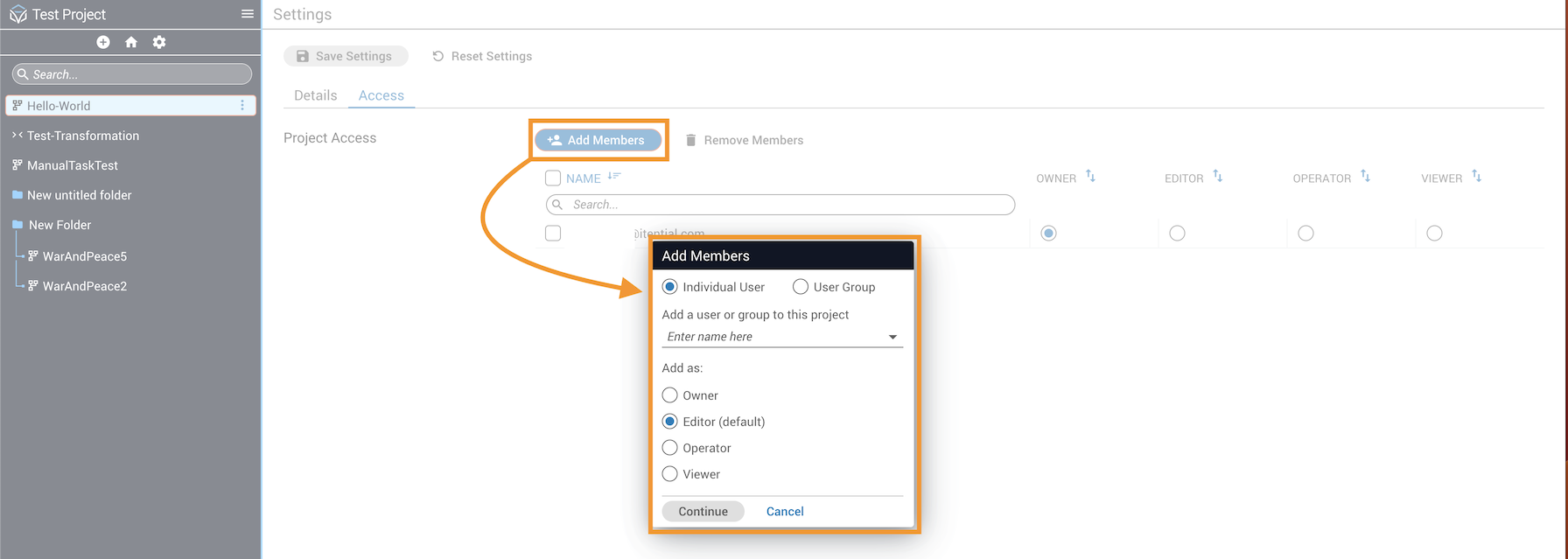The width and height of the screenshot is (1568, 559).
Task: Click the sidebar Search field
Action: pos(132,74)
